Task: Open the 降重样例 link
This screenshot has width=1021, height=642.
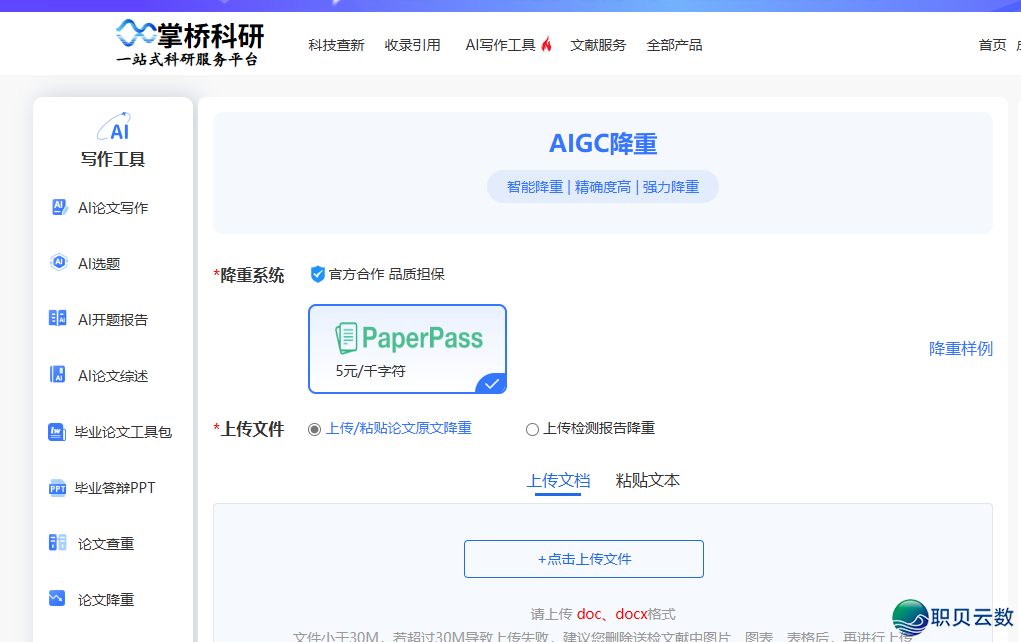Action: click(960, 348)
